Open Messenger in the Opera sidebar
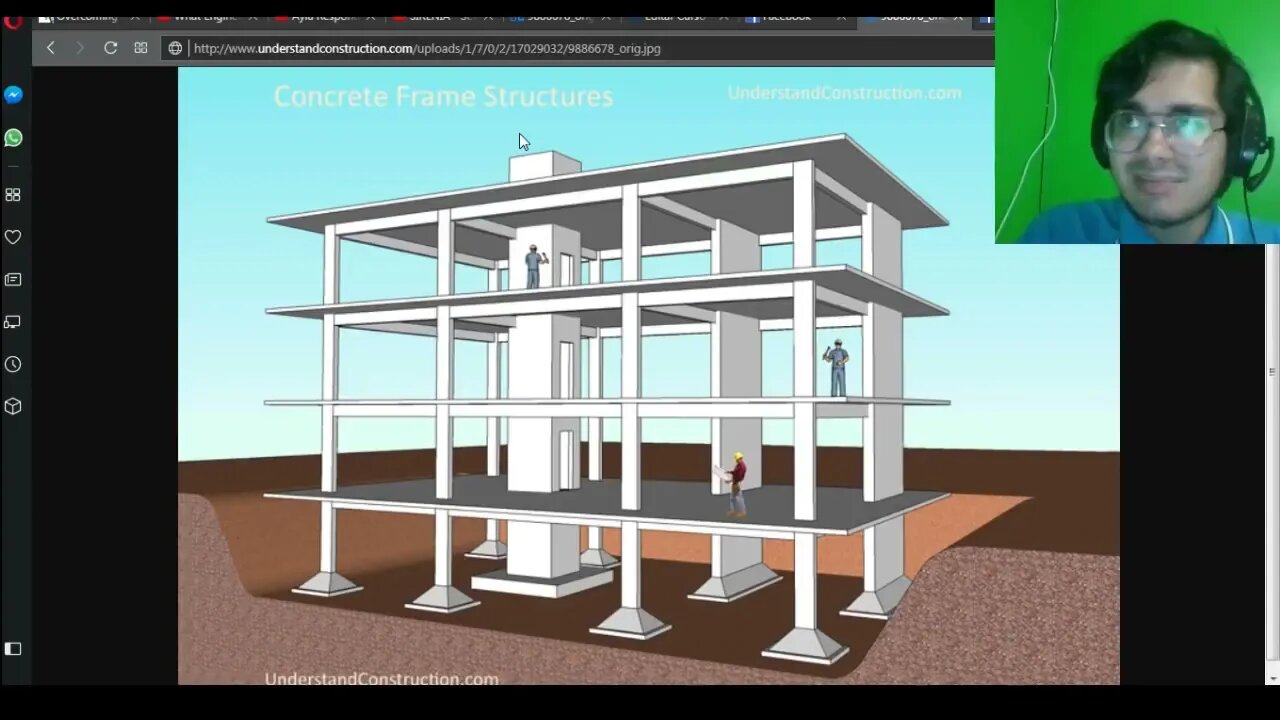The width and height of the screenshot is (1280, 720). [x=13, y=95]
